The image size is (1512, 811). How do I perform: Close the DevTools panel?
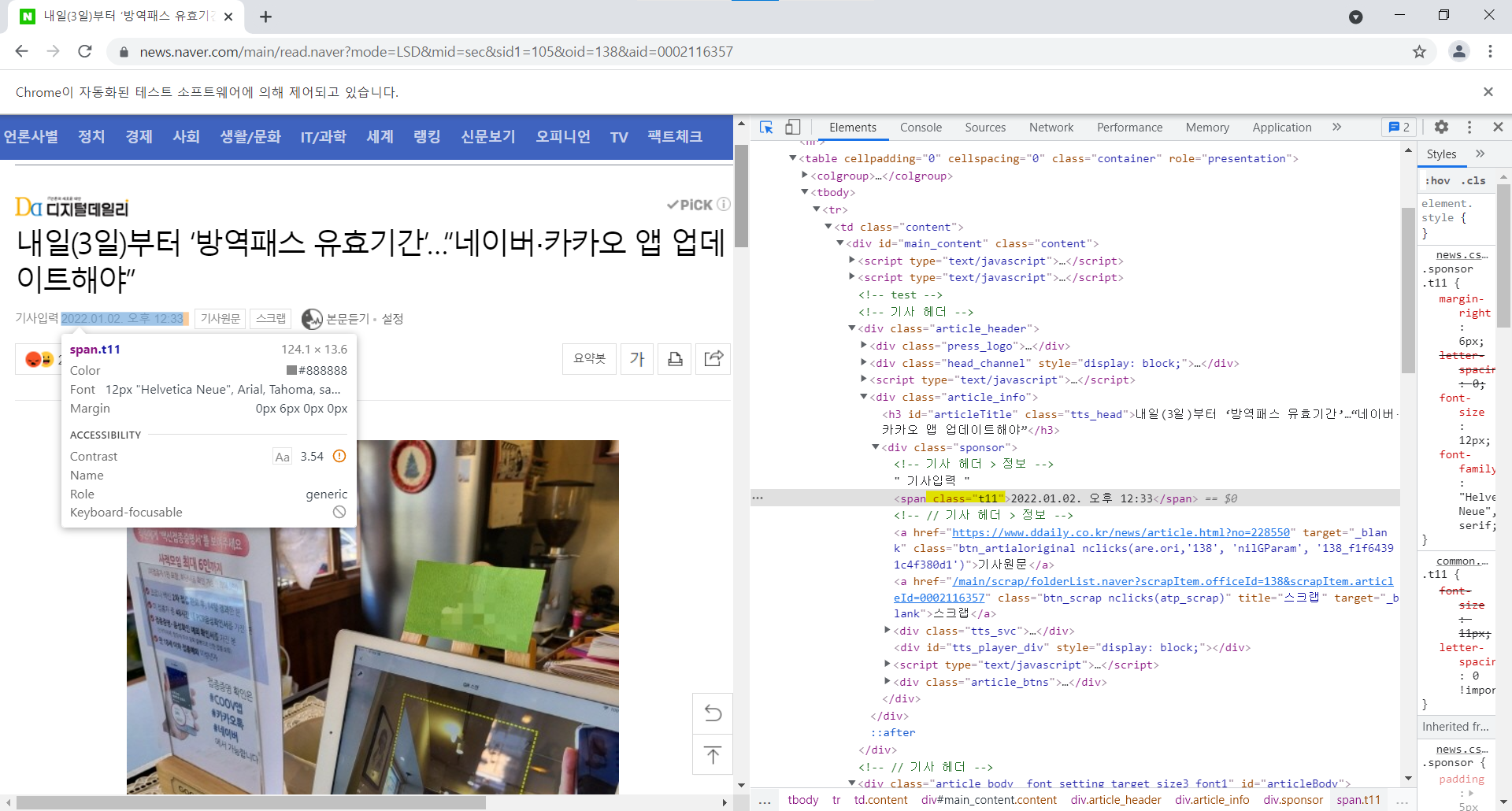(x=1498, y=127)
